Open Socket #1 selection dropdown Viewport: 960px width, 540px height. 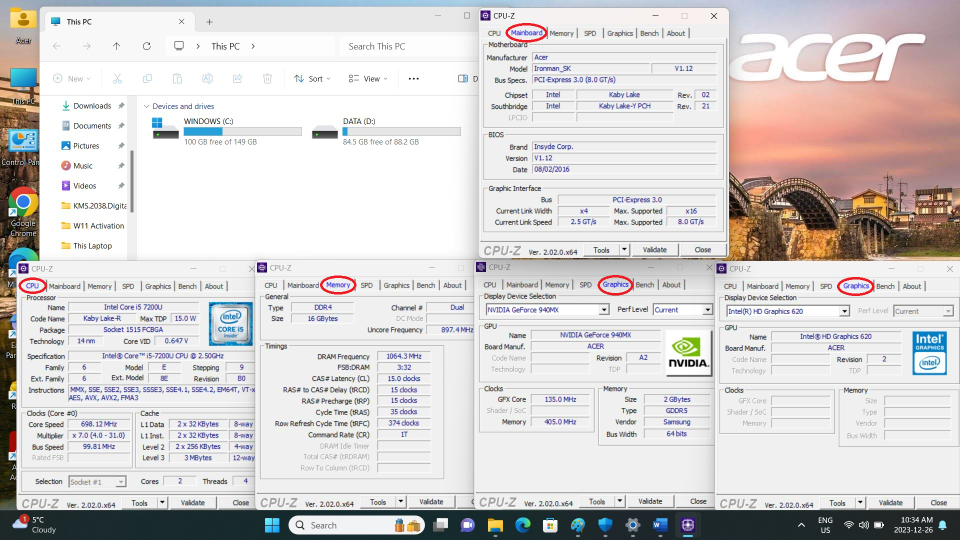point(121,482)
